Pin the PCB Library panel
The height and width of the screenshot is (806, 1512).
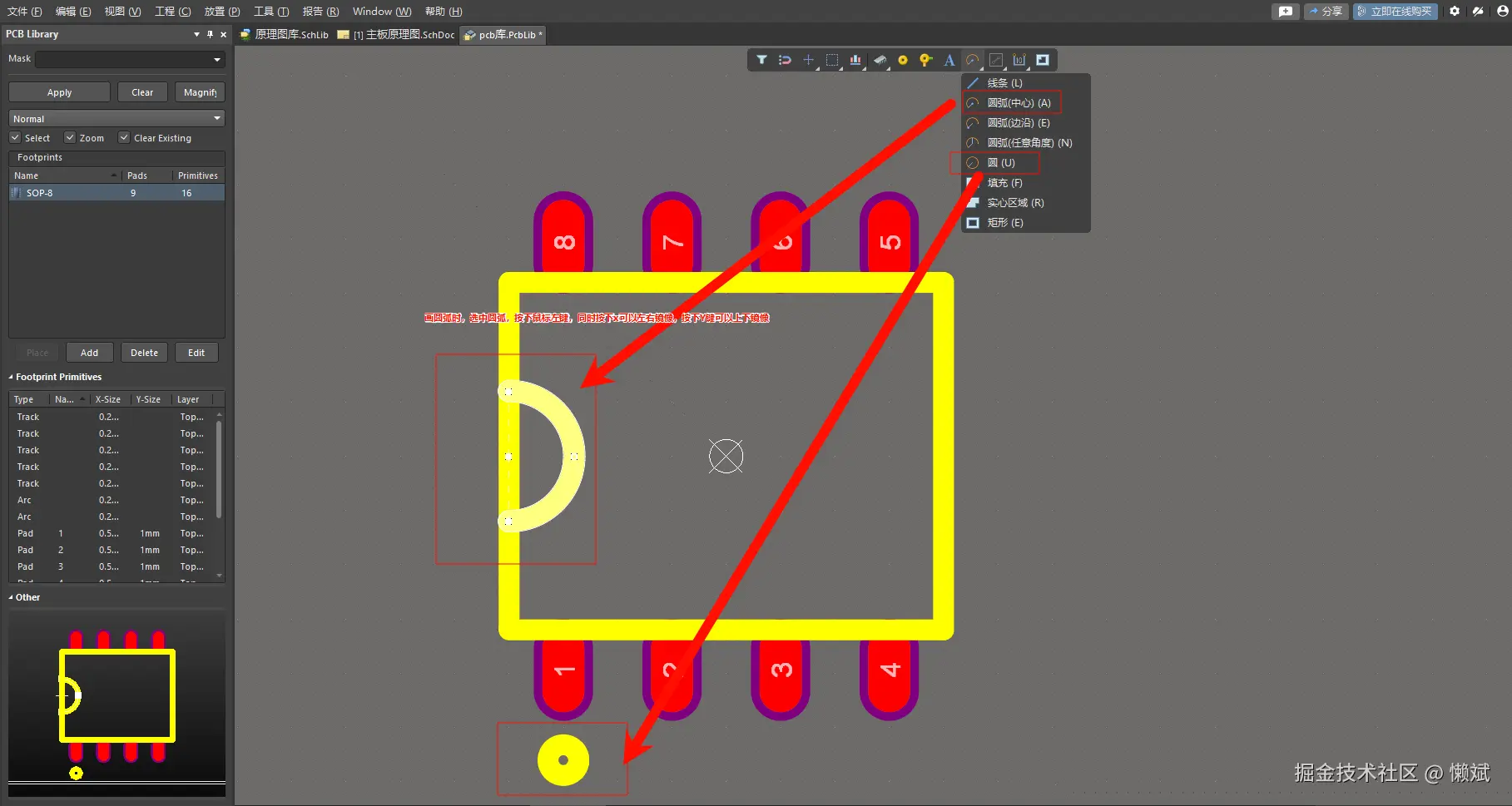(211, 34)
